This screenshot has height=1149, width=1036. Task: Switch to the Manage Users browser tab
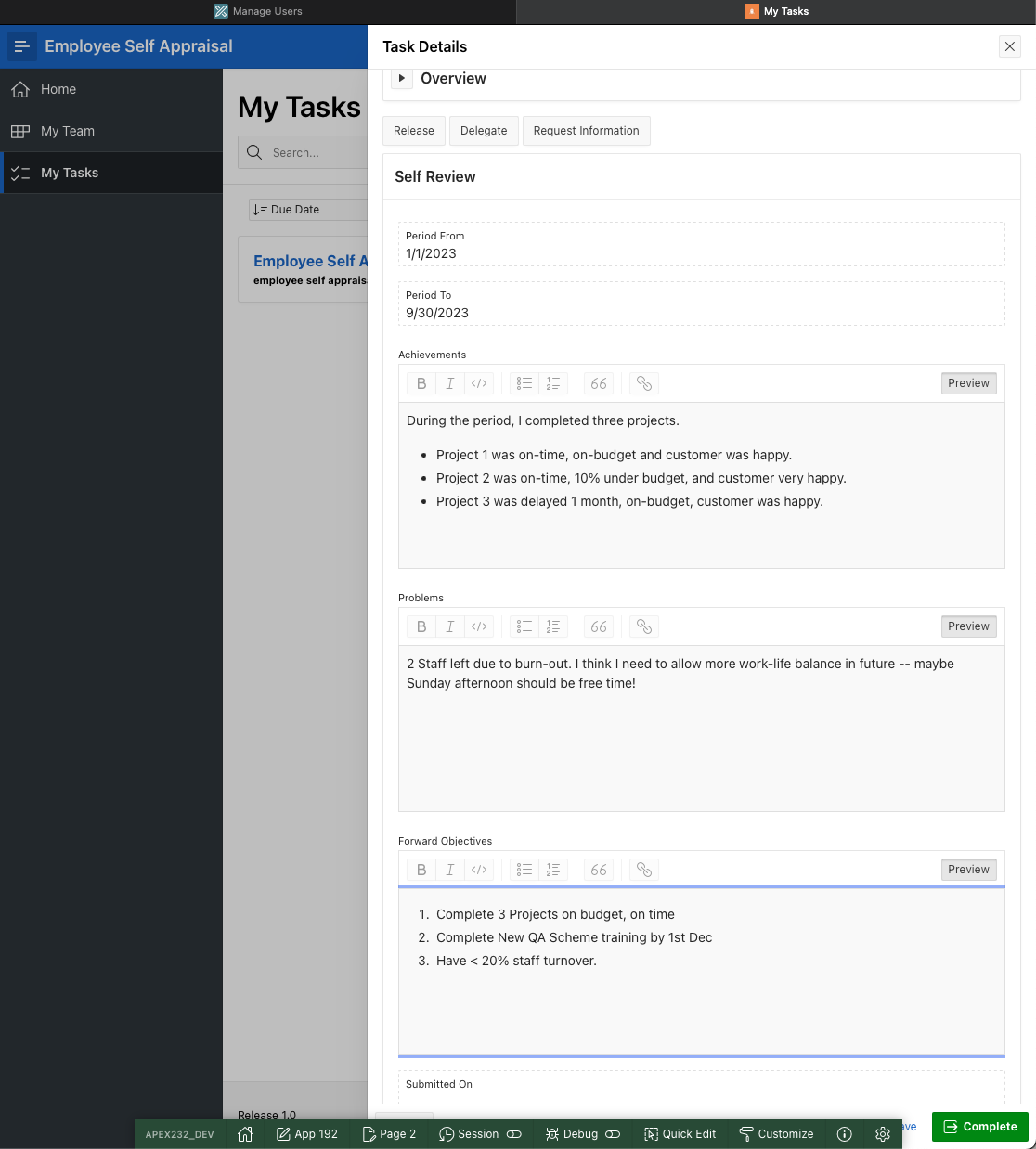pos(258,11)
